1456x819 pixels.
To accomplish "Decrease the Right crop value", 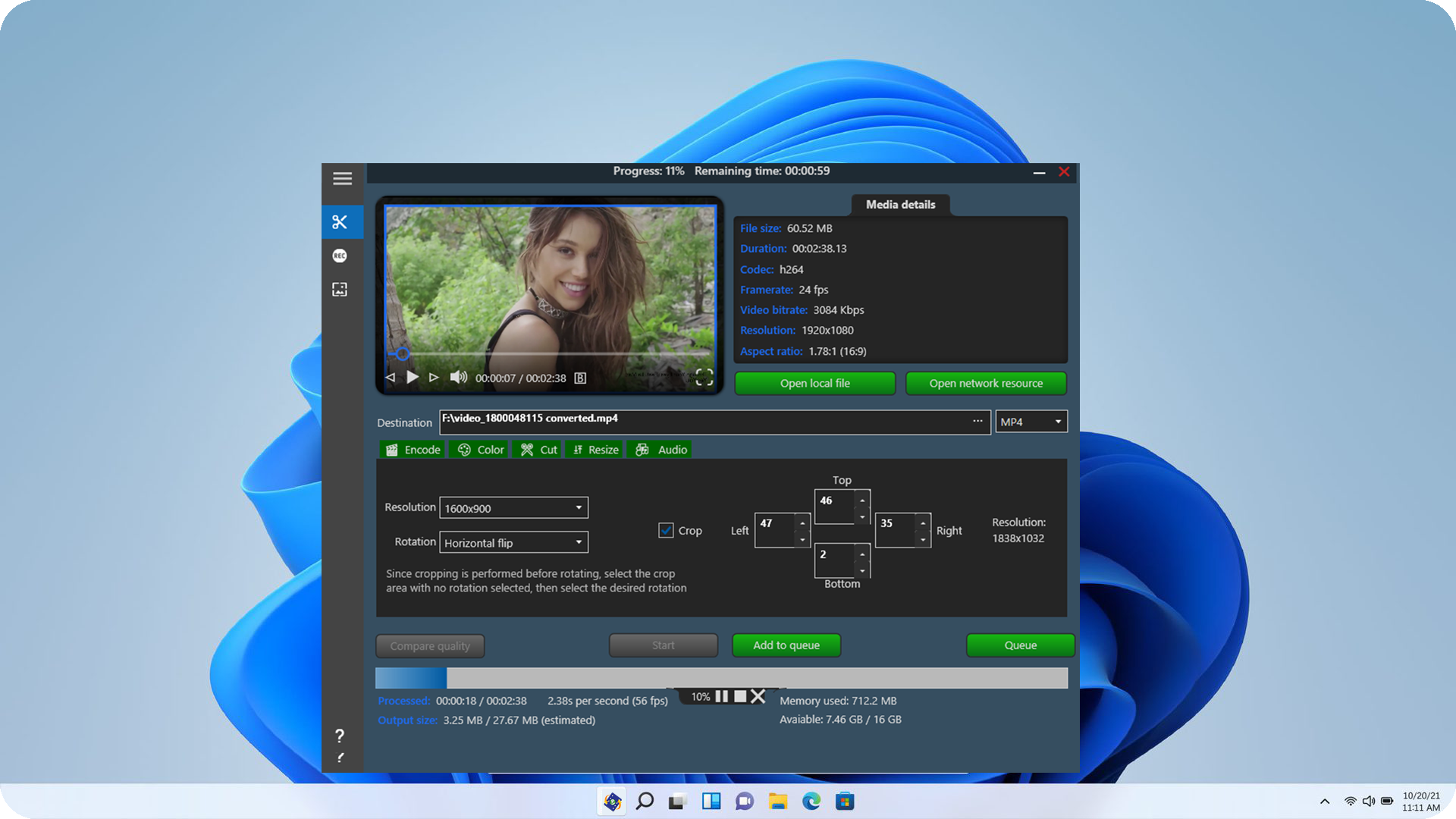I will pos(923,540).
